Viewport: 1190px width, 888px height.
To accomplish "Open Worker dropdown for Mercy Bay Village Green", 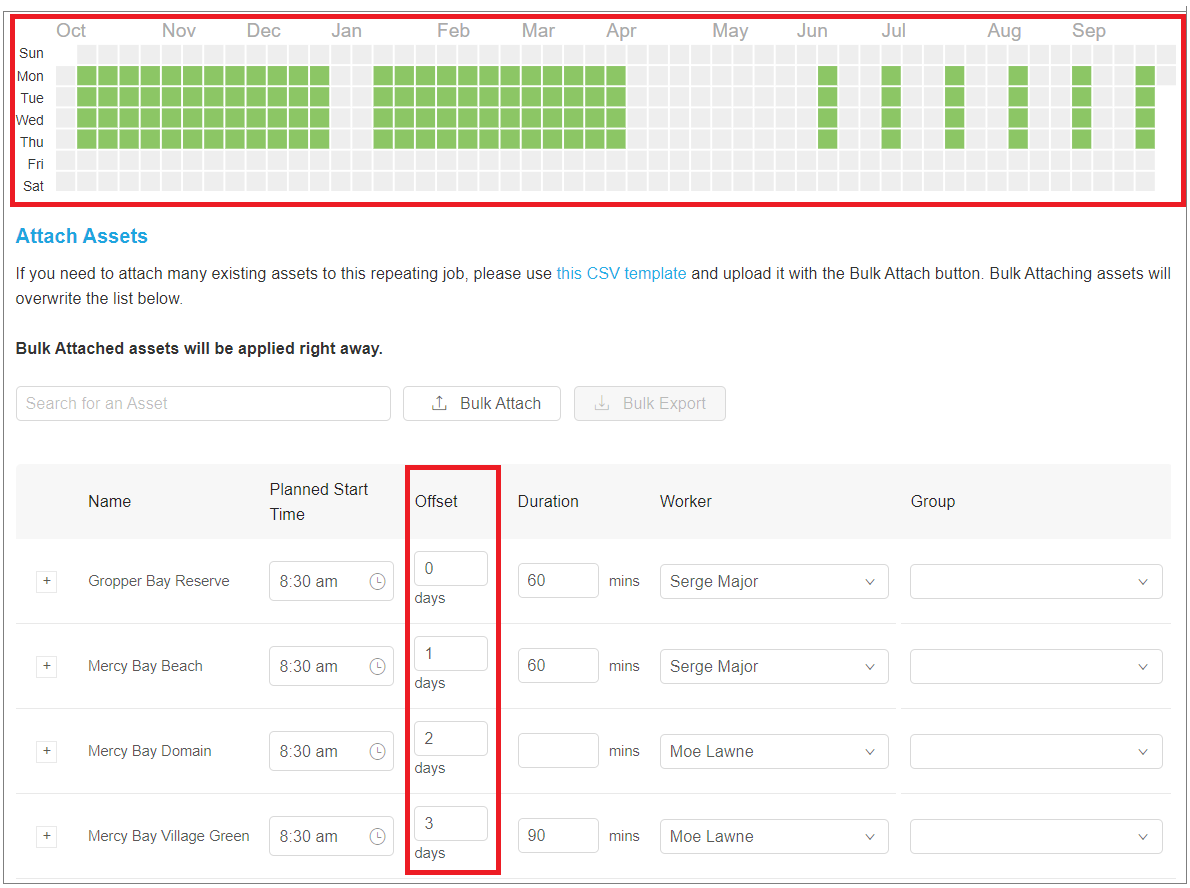I will [774, 836].
